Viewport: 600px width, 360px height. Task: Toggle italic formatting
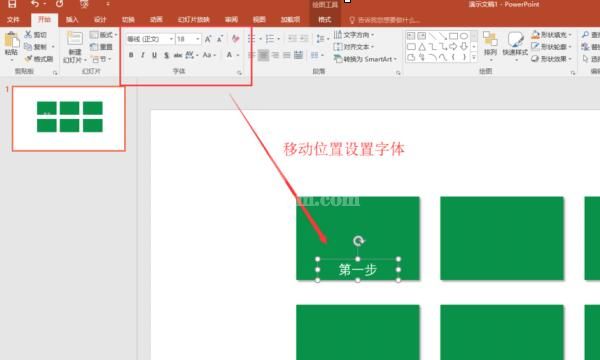(143, 55)
